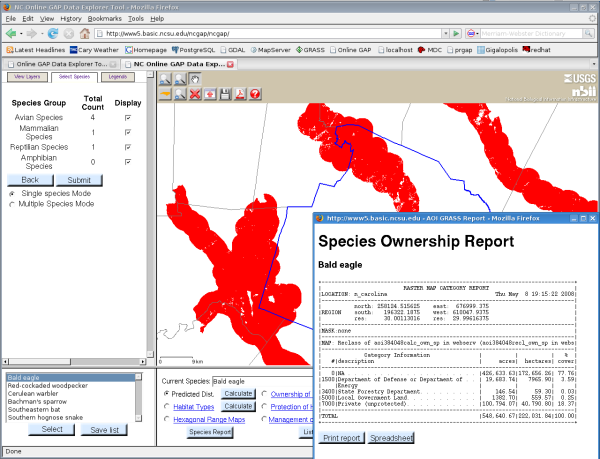Select the Predicted Dist. radio button
Viewport: 600px width, 459px height.
[x=166, y=394]
